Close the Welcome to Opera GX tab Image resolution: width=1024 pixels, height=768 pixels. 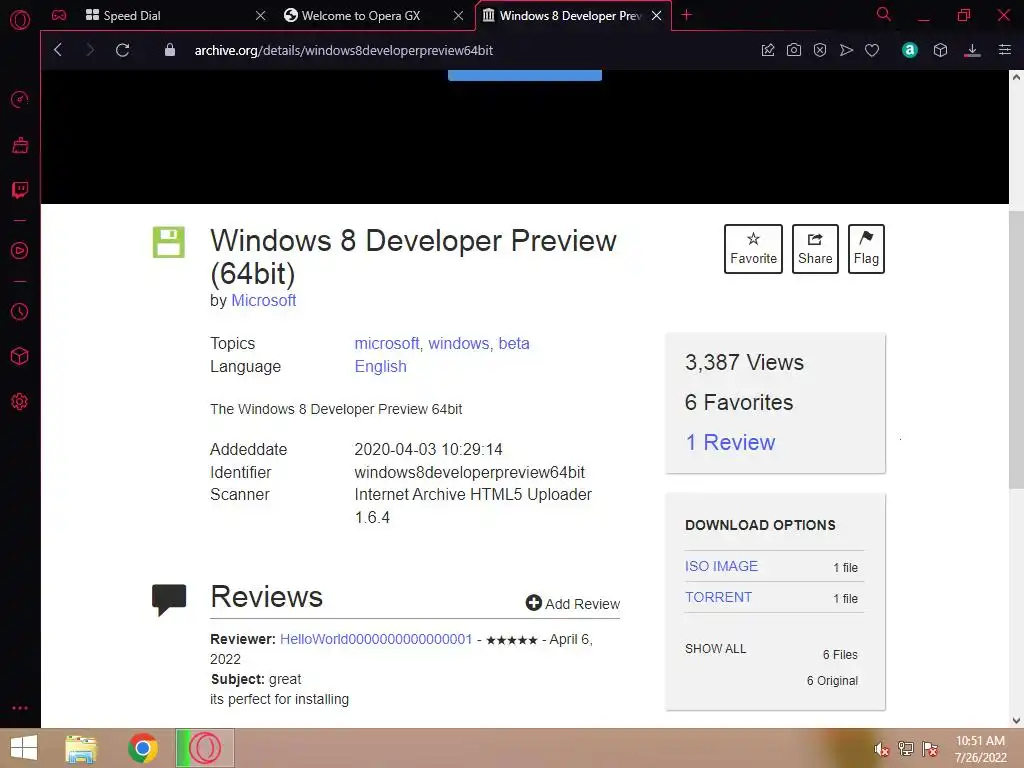pyautogui.click(x=458, y=16)
